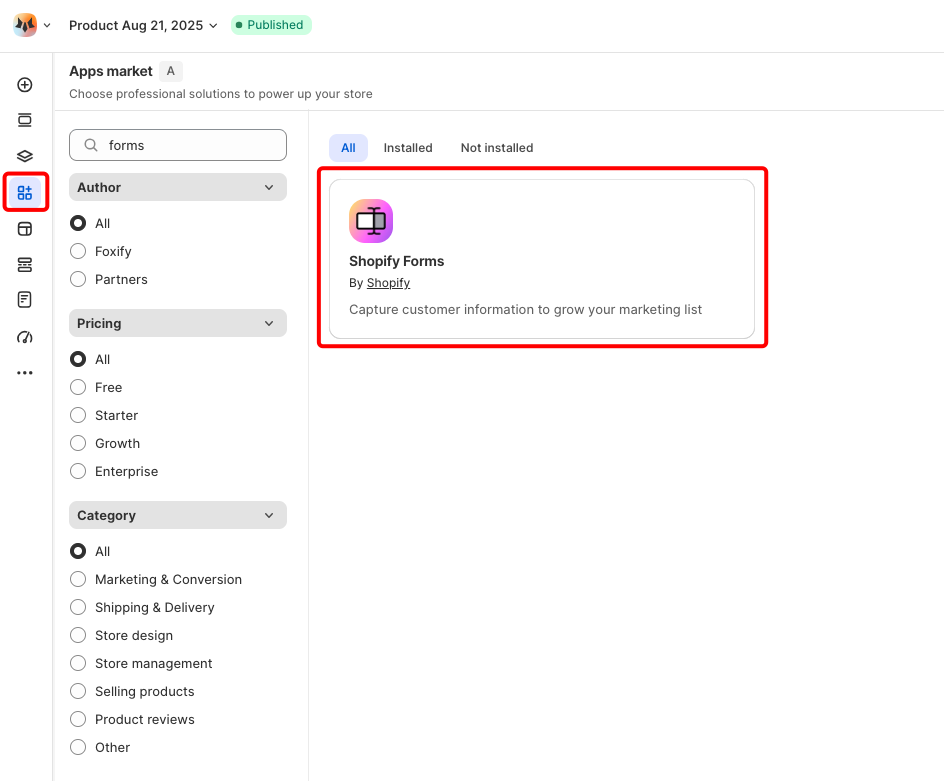Switch to the Installed tab
This screenshot has width=944, height=781.
coord(408,148)
